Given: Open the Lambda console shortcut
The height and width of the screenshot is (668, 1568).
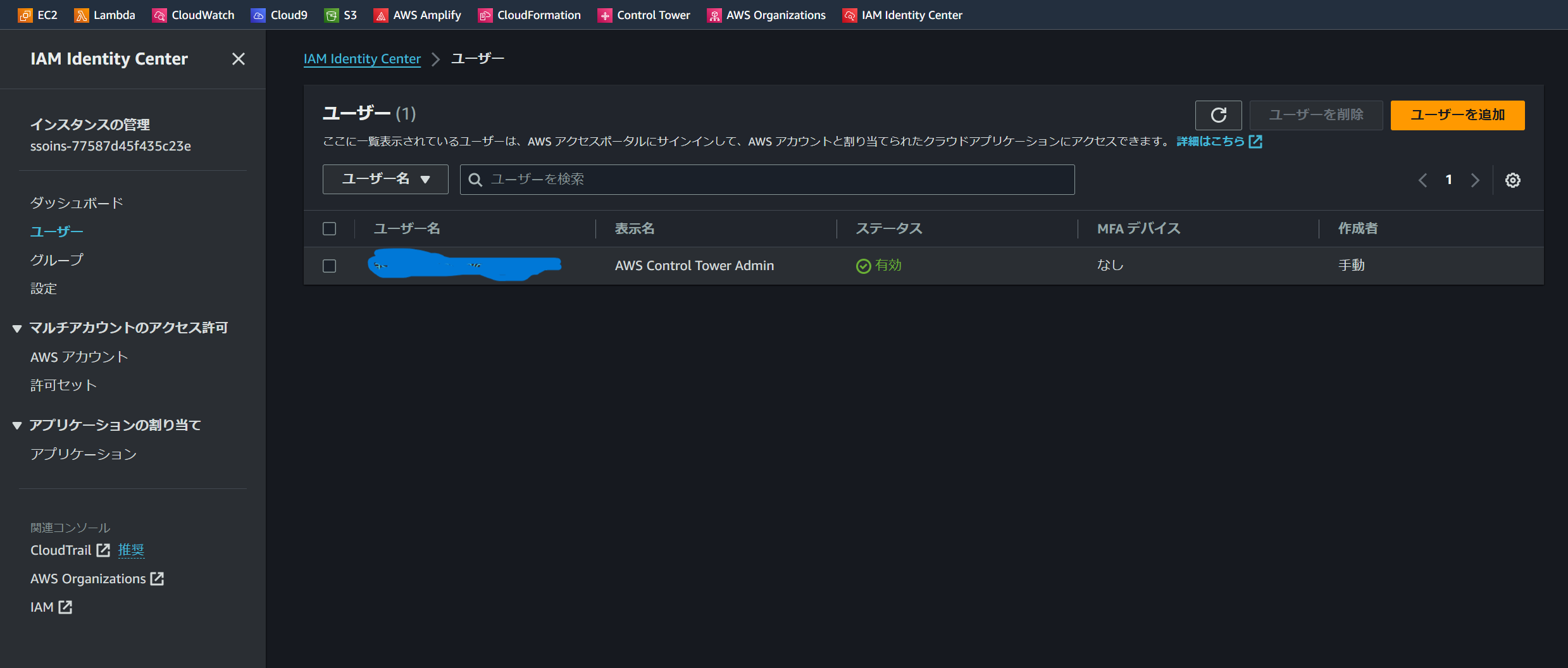Looking at the screenshot, I should click(x=105, y=15).
